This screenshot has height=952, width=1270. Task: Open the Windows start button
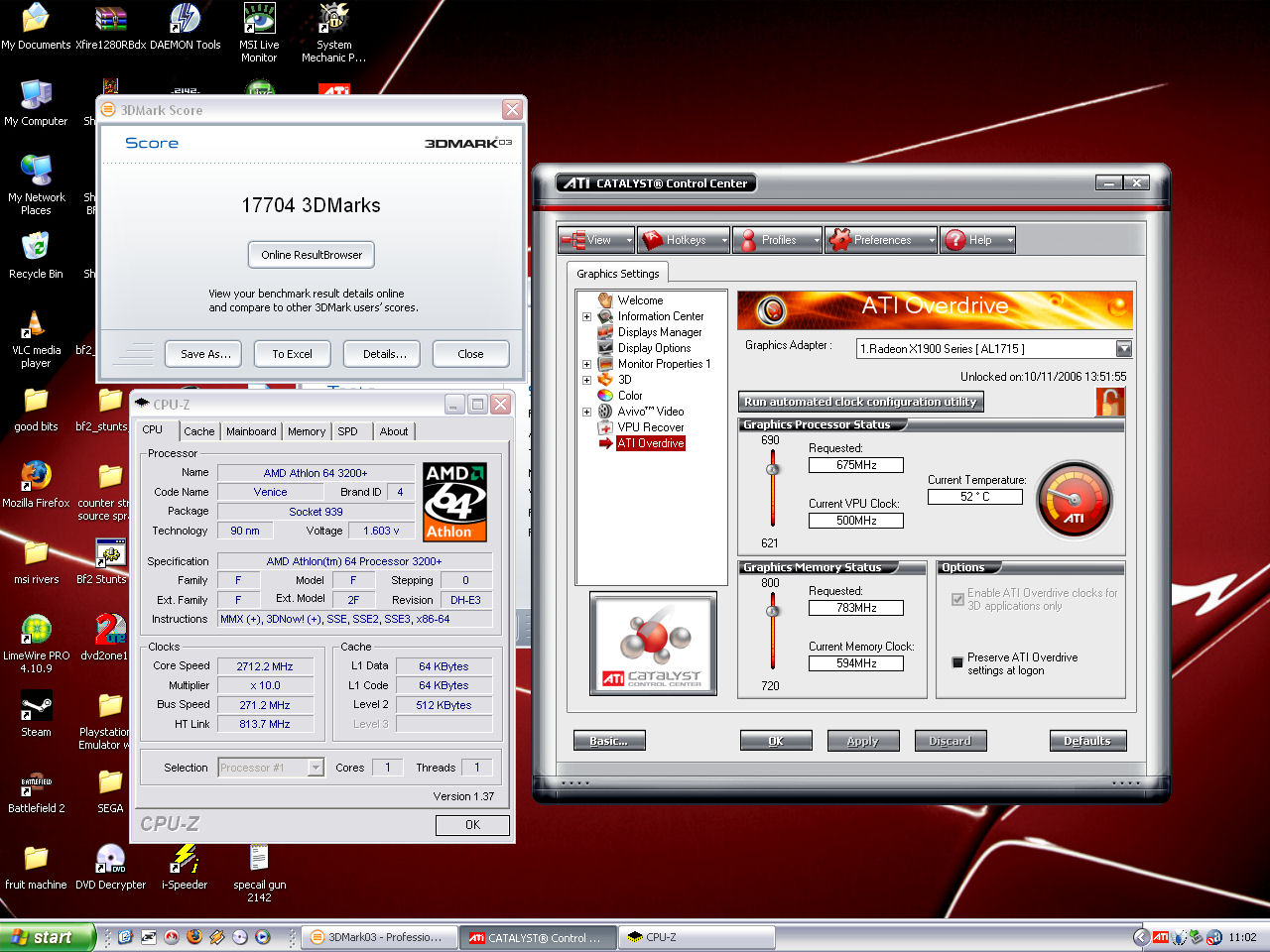coord(47,937)
